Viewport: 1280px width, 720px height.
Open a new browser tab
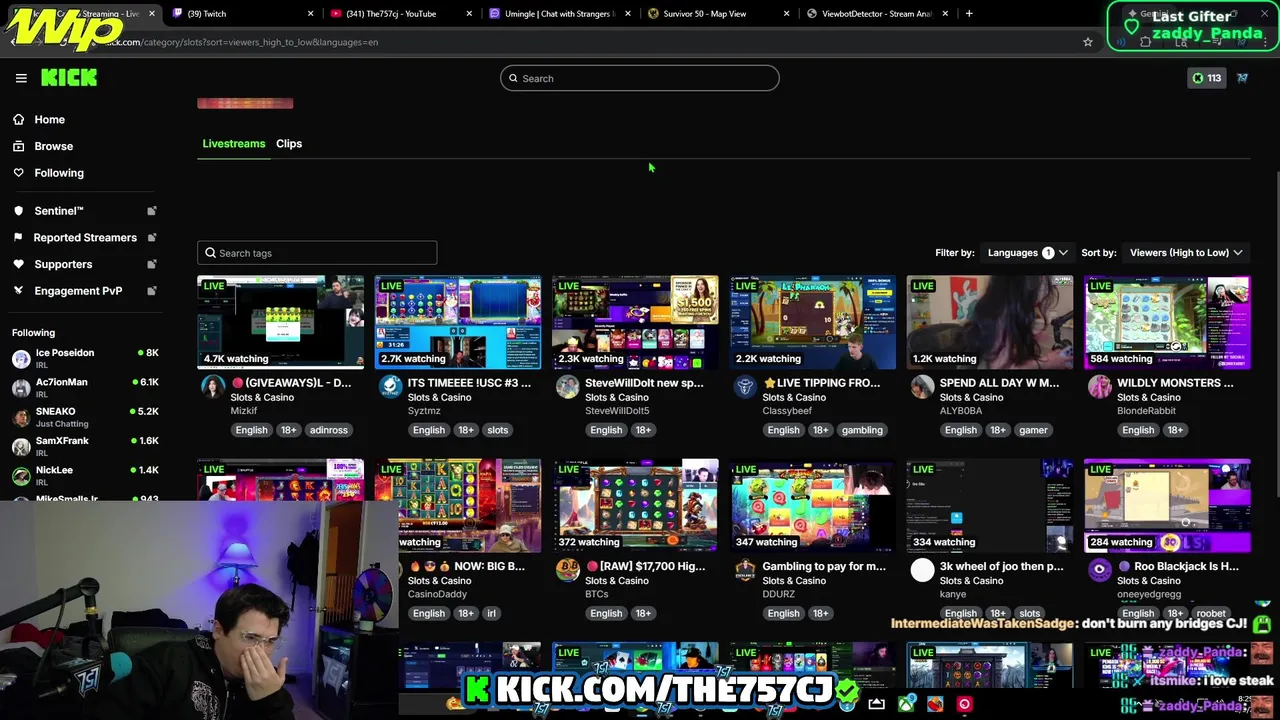pyautogui.click(x=969, y=14)
